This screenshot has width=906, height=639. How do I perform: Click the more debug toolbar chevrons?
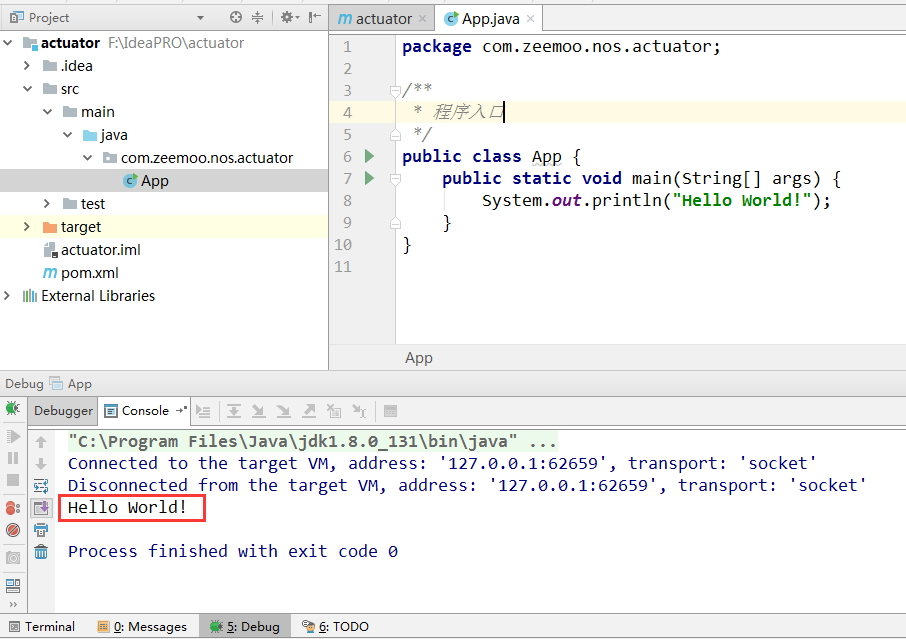pyautogui.click(x=13, y=604)
